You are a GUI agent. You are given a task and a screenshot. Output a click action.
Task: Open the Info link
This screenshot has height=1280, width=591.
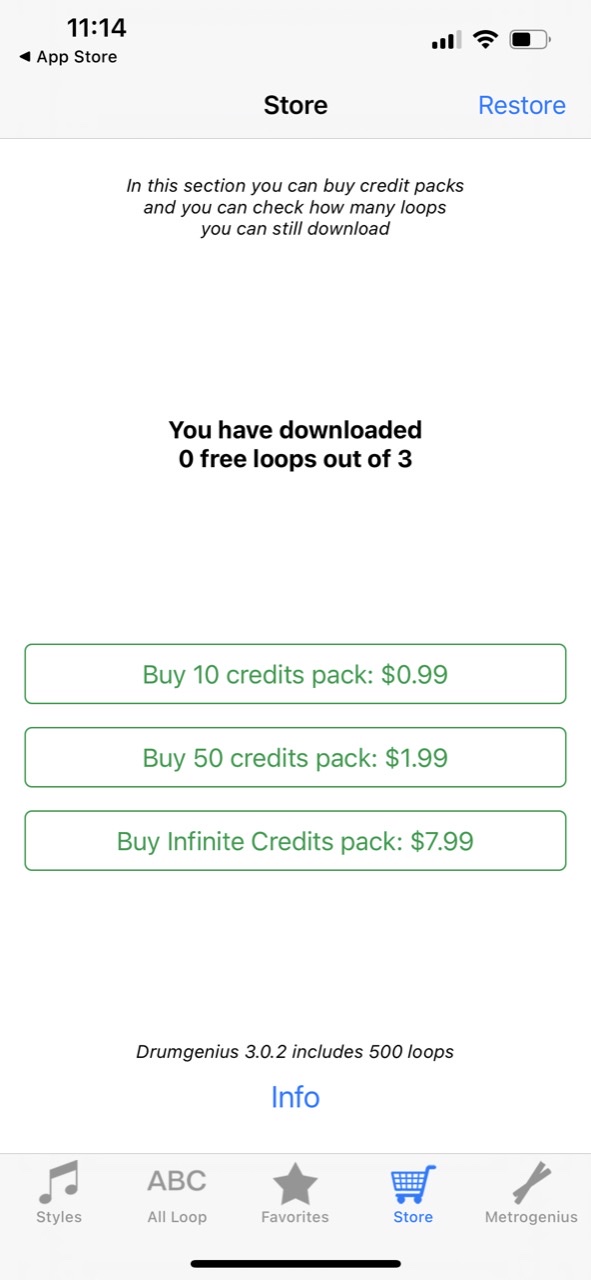tap(295, 1097)
